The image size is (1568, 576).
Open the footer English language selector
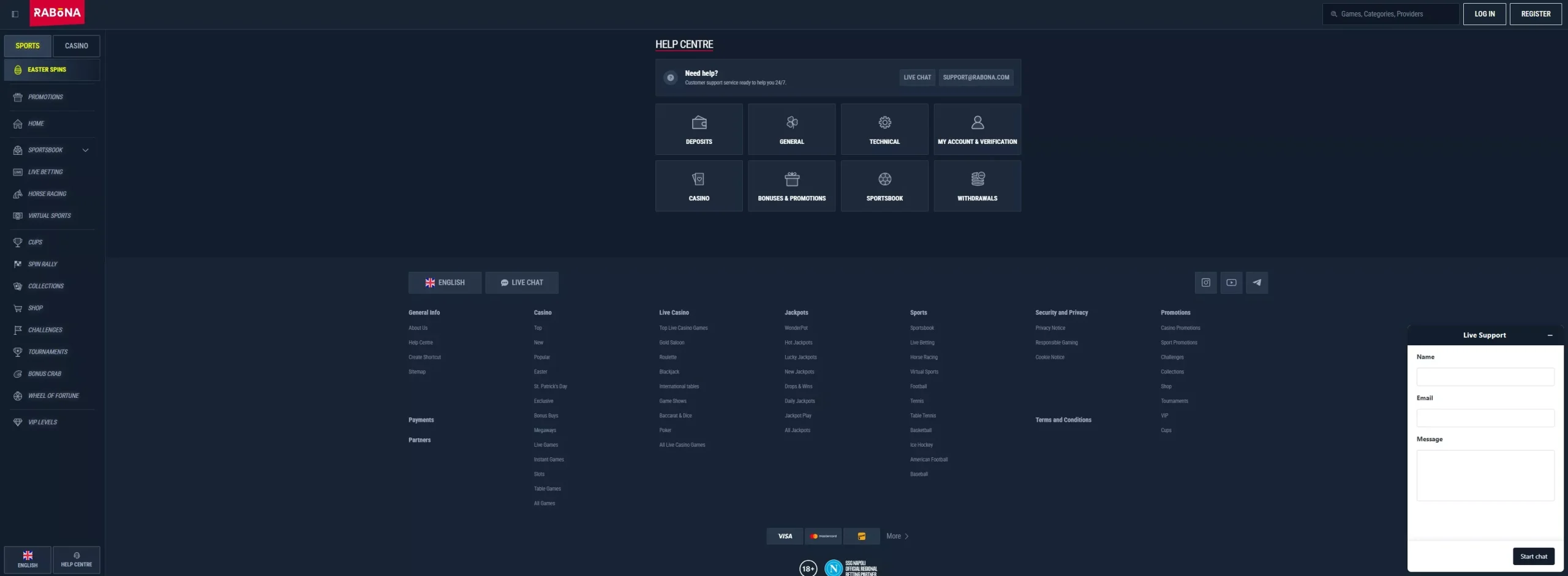point(445,283)
